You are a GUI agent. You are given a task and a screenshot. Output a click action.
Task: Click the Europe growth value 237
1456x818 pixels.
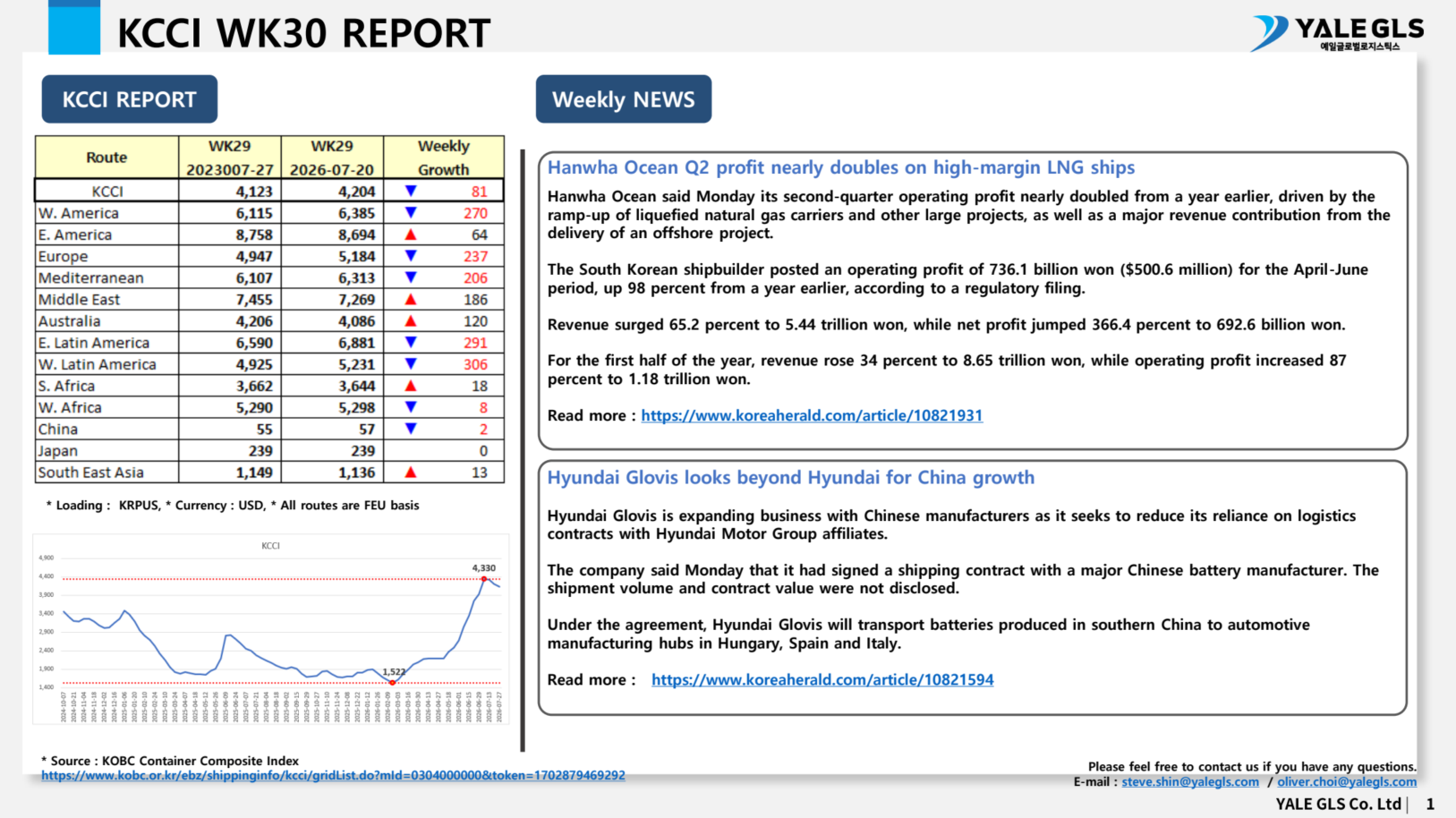tap(475, 256)
